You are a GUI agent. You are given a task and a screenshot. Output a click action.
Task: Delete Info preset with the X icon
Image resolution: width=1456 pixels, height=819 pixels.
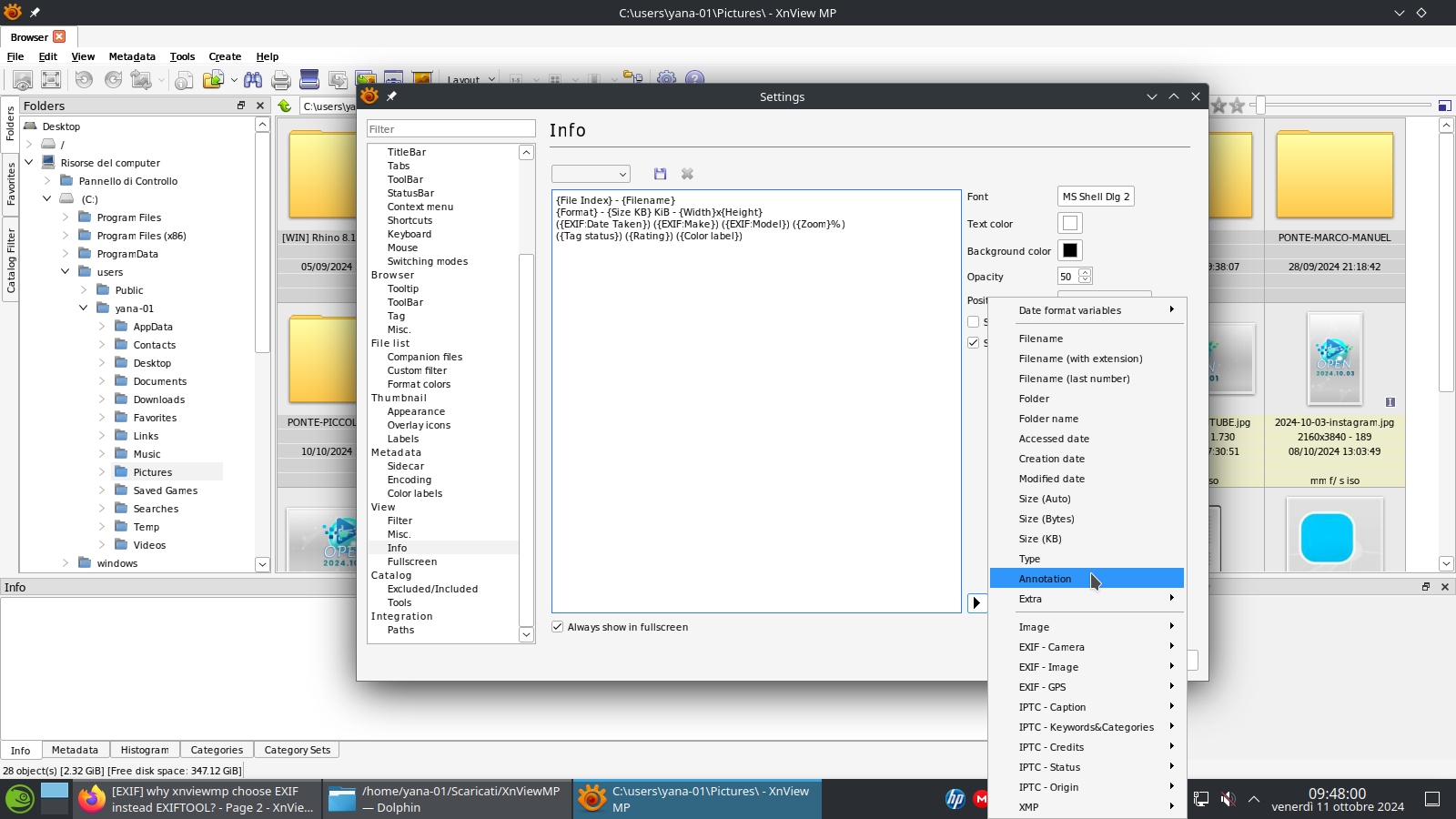point(687,174)
